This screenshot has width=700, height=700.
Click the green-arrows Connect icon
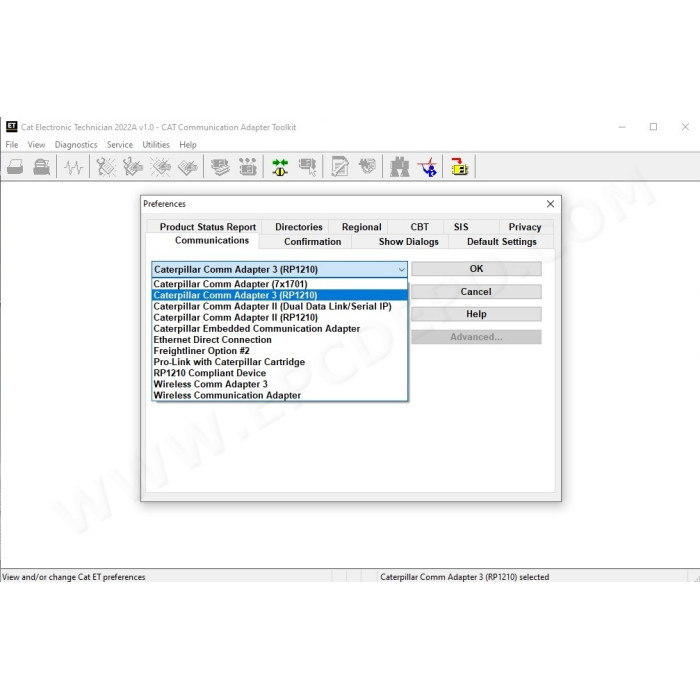(280, 167)
